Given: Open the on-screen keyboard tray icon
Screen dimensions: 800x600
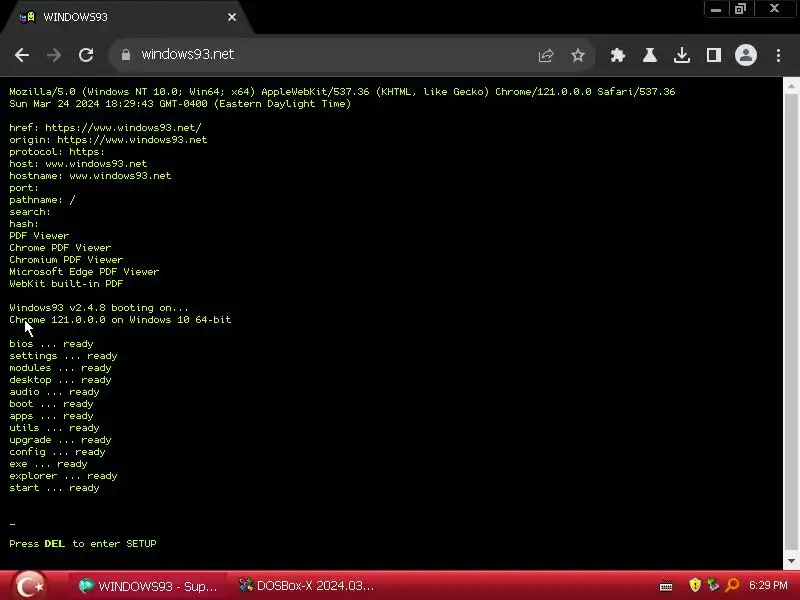Looking at the screenshot, I should 666,586.
